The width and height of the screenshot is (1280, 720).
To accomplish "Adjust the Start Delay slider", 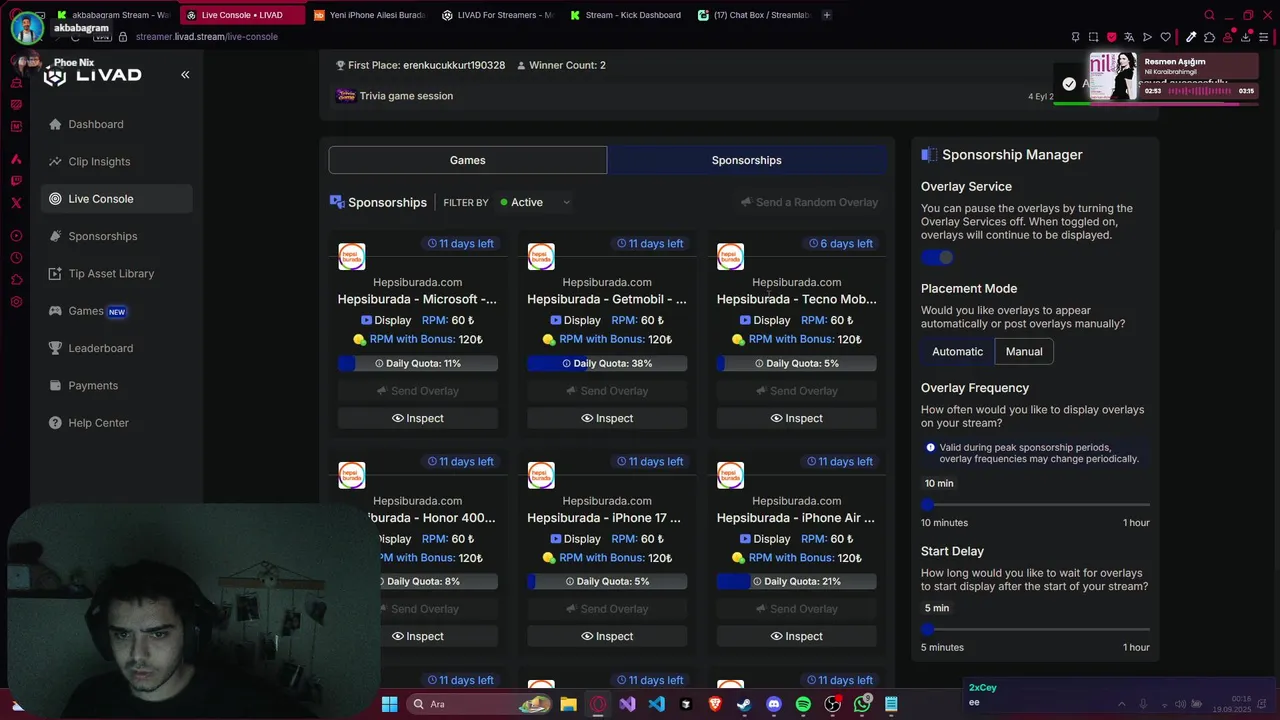I will (1035, 629).
